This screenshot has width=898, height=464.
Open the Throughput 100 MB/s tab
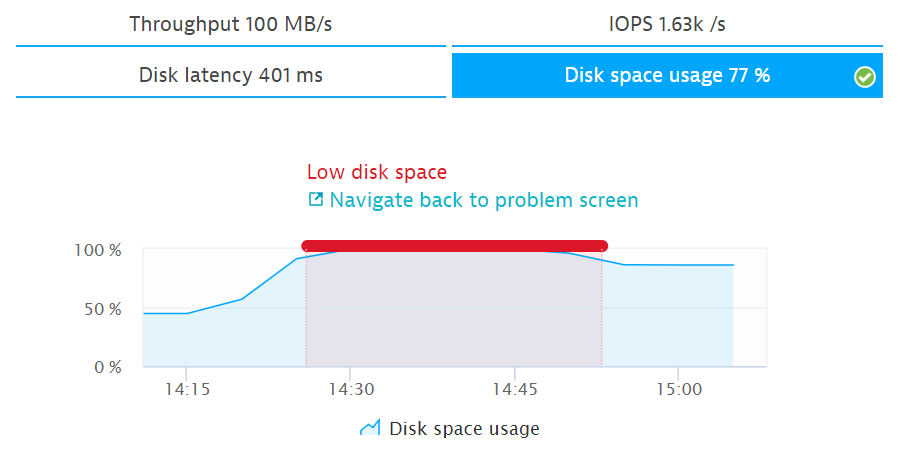coord(230,24)
